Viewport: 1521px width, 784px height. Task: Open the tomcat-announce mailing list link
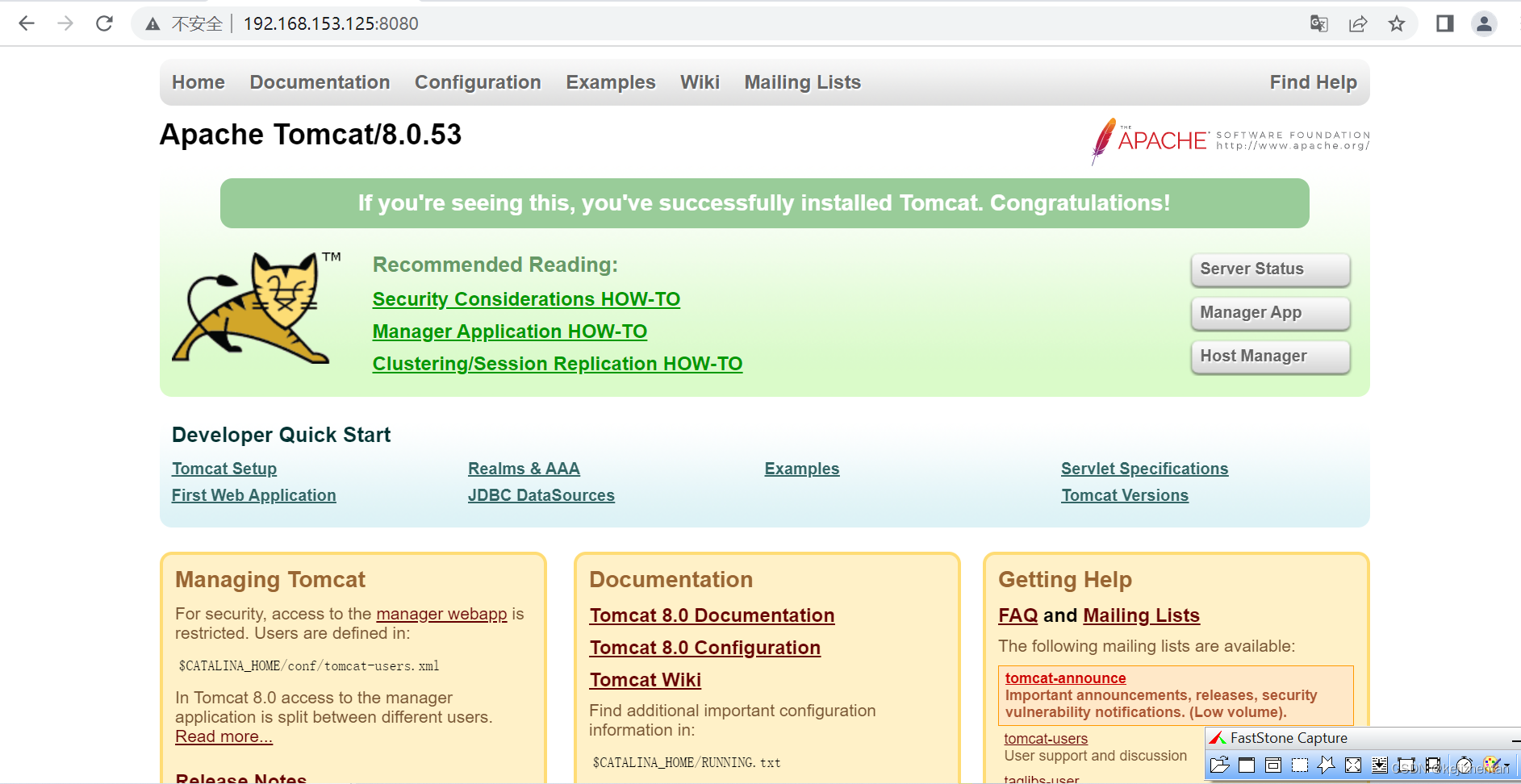tap(1065, 678)
